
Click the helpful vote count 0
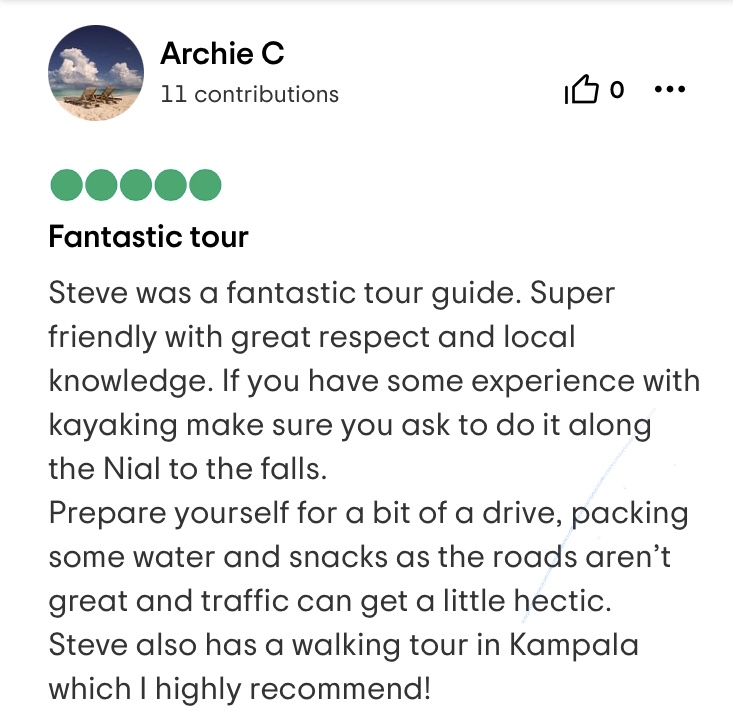[x=616, y=91]
